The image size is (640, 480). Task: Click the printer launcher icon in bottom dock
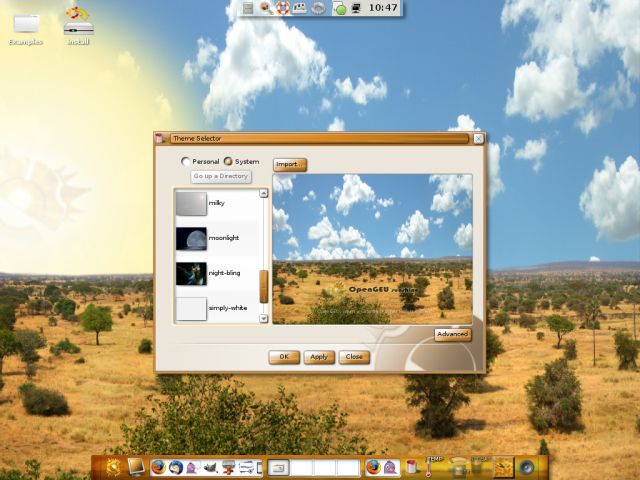tap(229, 467)
